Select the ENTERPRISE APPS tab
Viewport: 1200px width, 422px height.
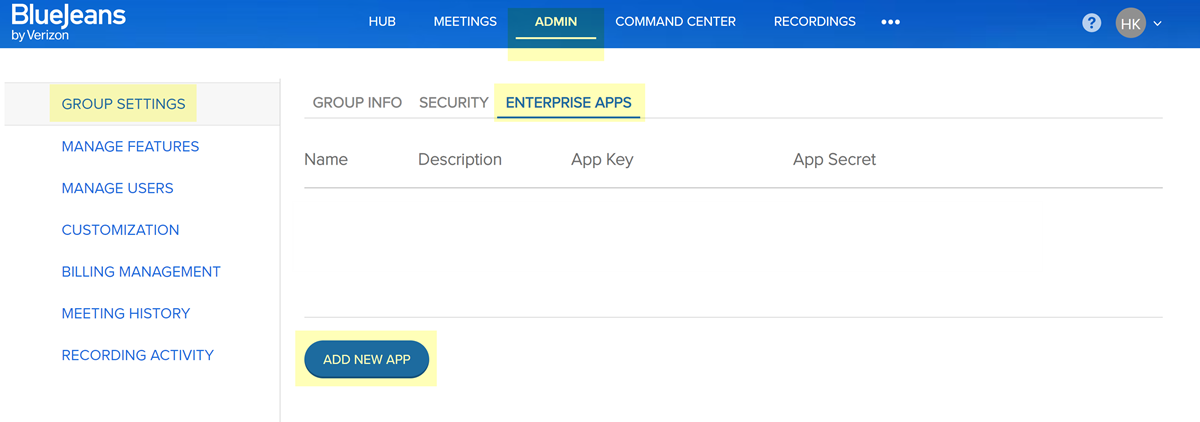click(x=569, y=103)
